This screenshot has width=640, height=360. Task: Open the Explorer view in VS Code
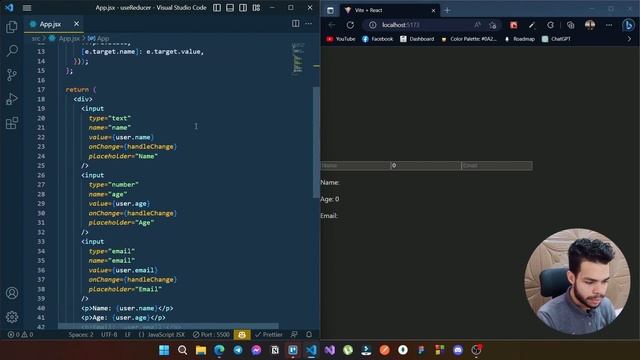12,27
